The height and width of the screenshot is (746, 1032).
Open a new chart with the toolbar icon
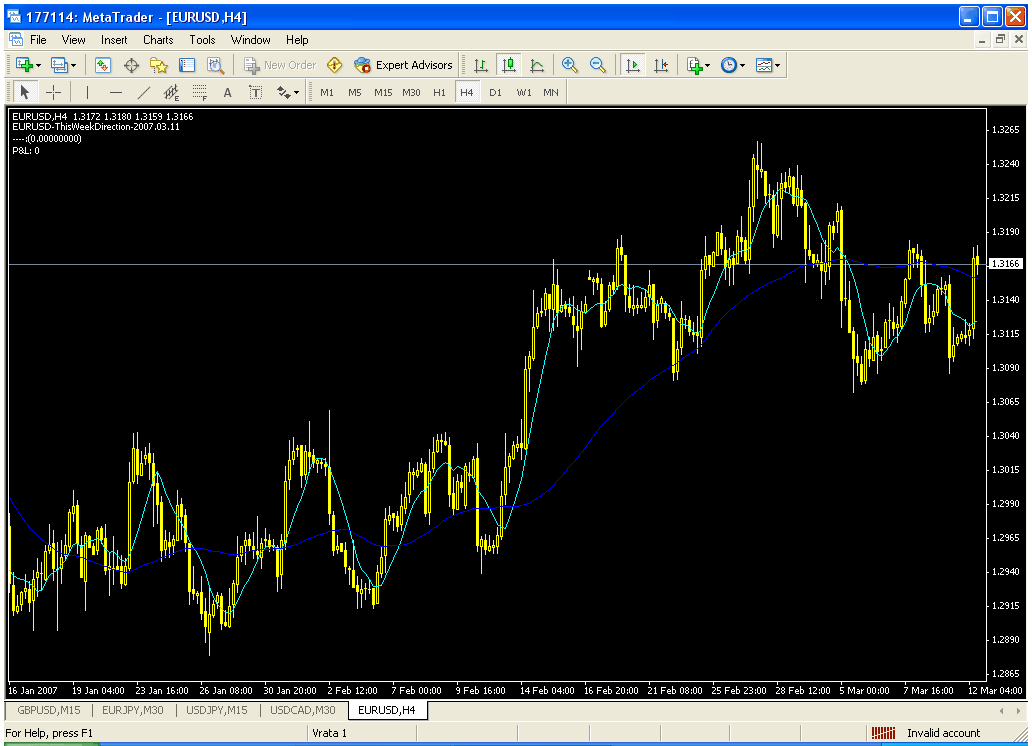[x=24, y=65]
